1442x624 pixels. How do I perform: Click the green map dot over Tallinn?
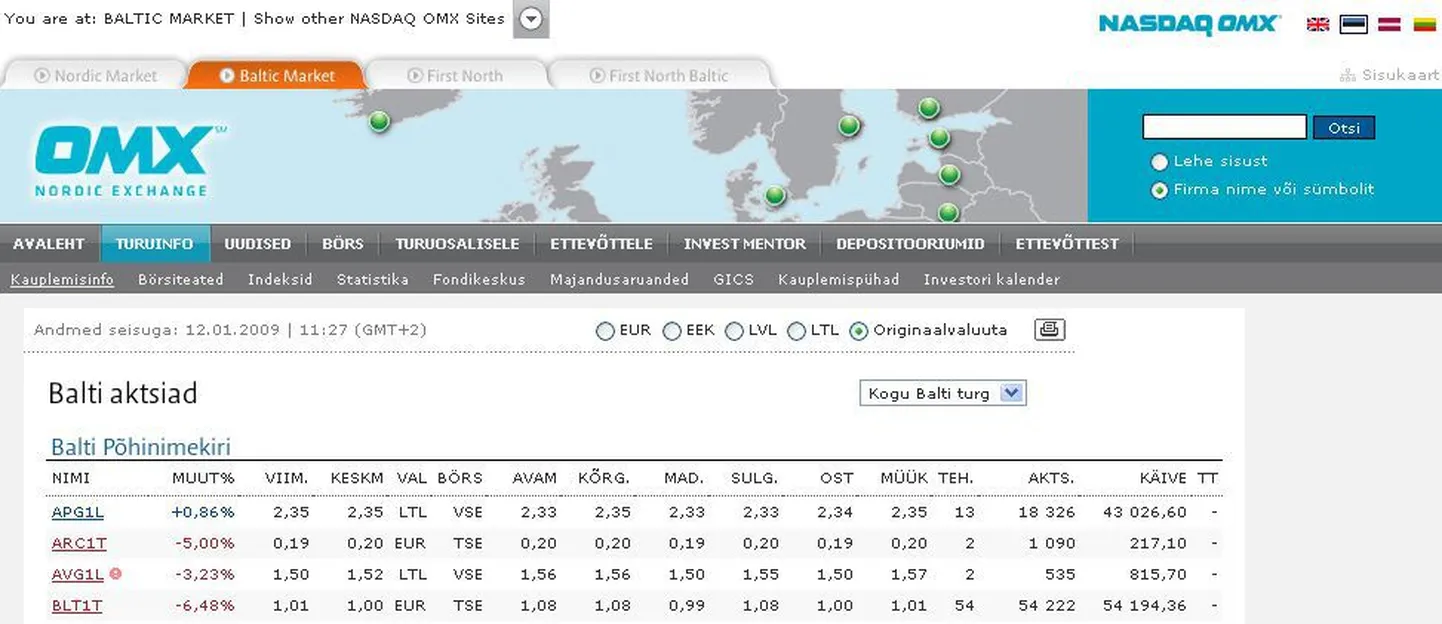click(938, 138)
